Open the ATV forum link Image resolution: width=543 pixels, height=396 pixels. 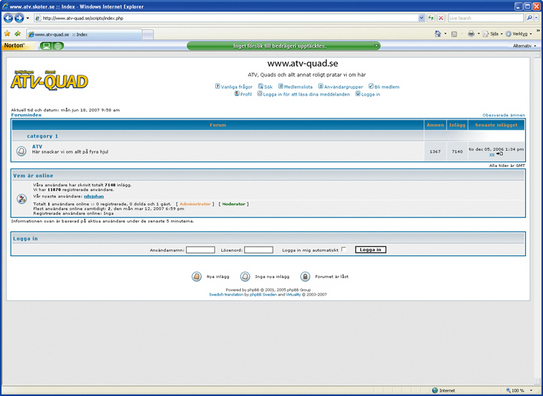click(37, 146)
